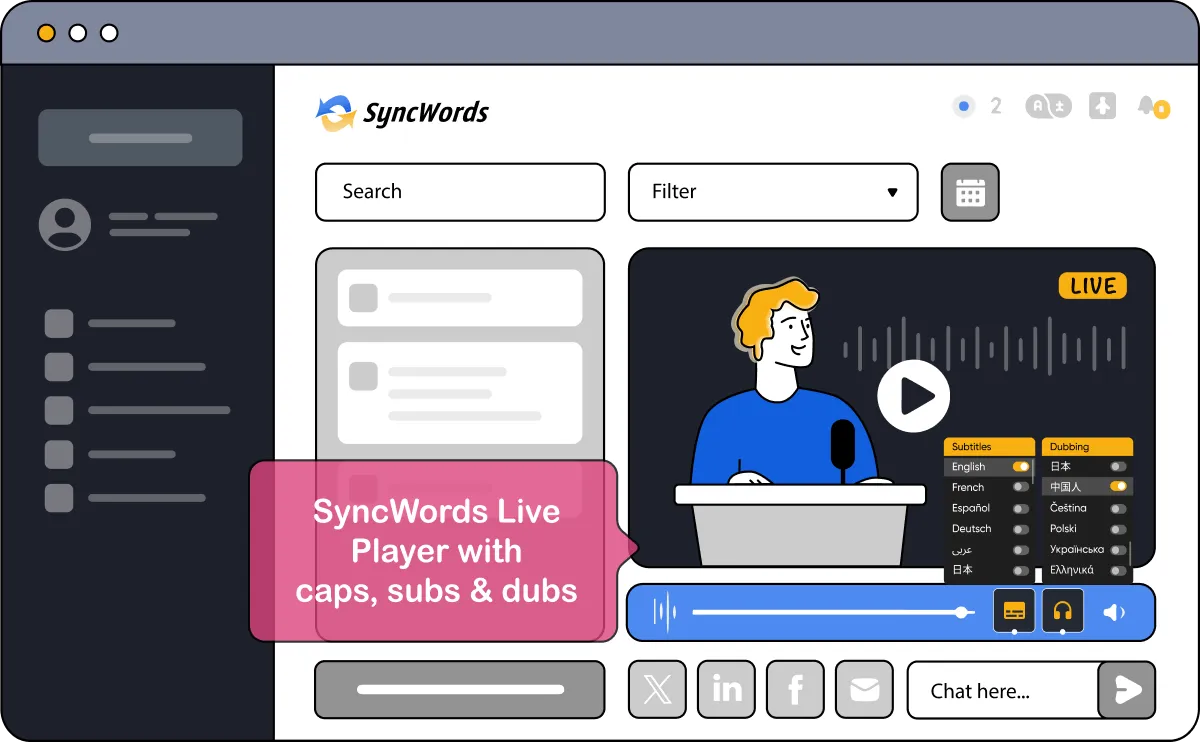Open the calendar icon beside Filter
The image size is (1200, 742).
969,192
